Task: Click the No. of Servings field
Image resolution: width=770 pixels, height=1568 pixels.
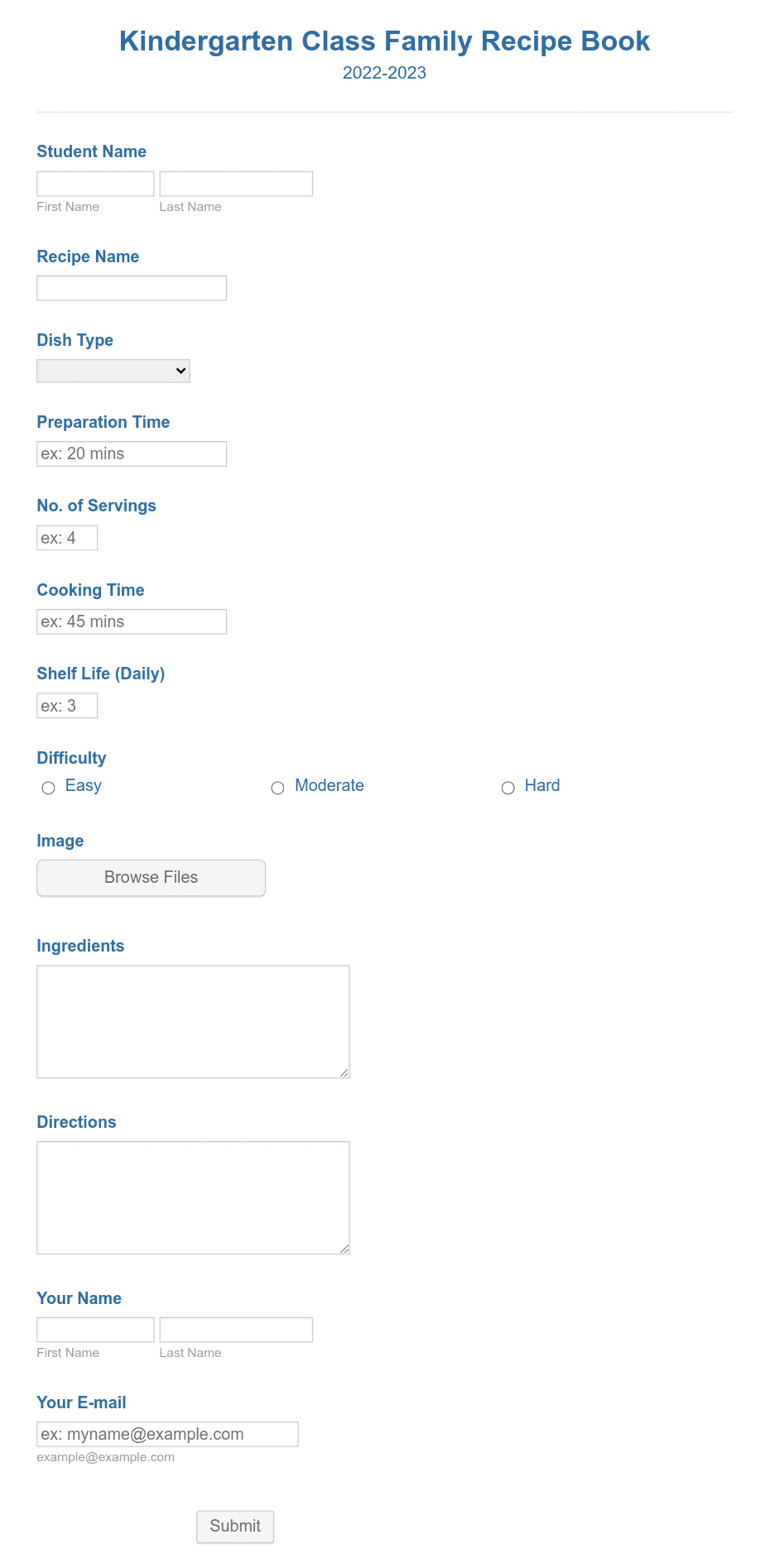Action: pyautogui.click(x=67, y=538)
